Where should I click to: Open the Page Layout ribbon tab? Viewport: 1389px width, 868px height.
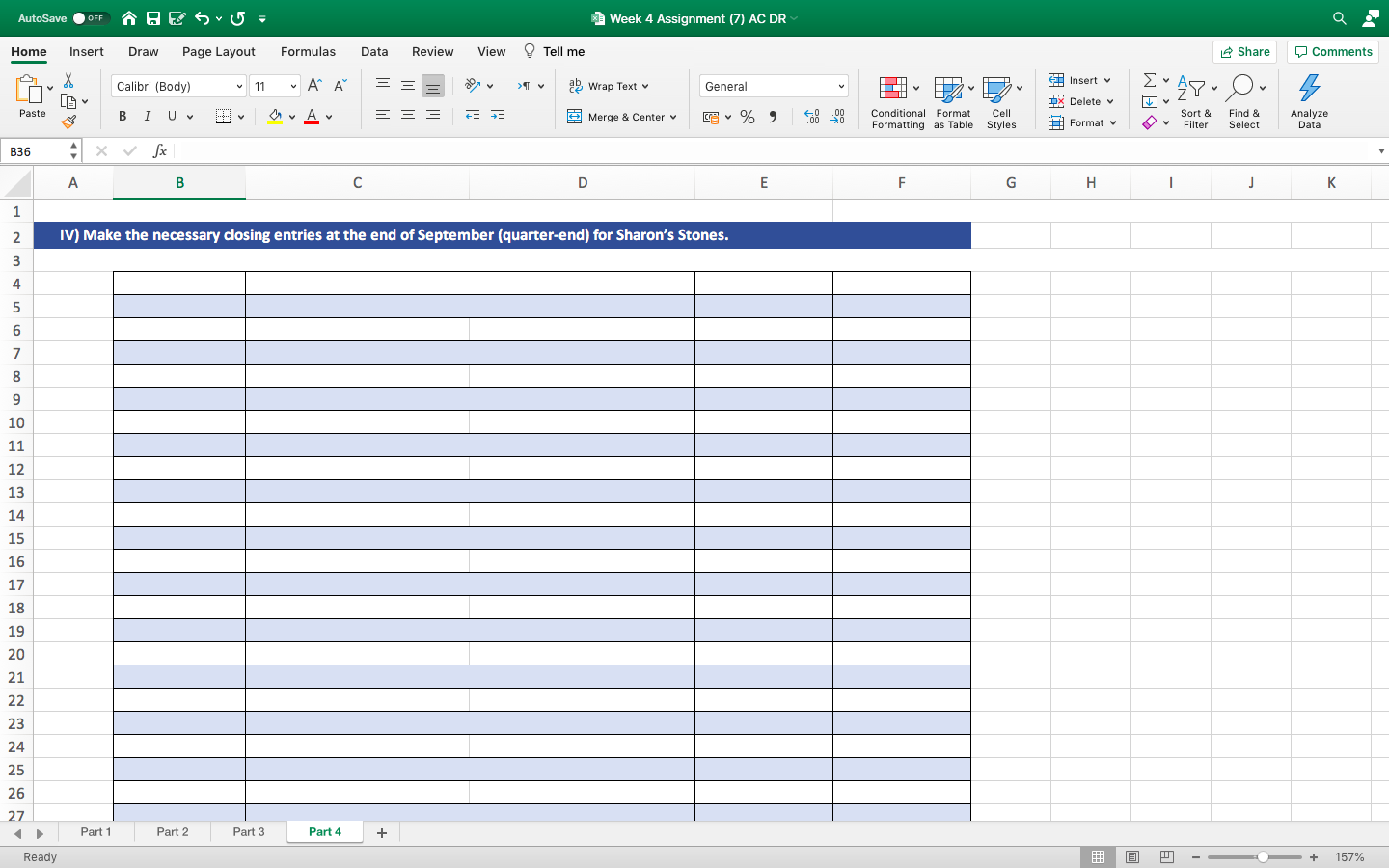219,51
